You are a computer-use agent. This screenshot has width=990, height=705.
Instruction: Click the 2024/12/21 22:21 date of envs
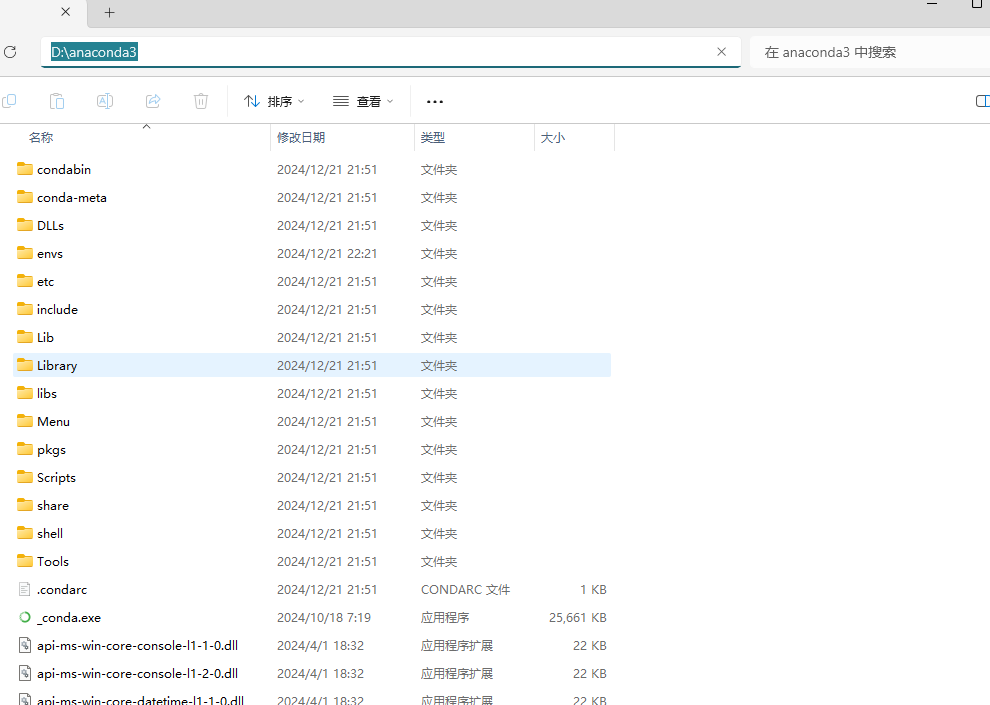[327, 254]
